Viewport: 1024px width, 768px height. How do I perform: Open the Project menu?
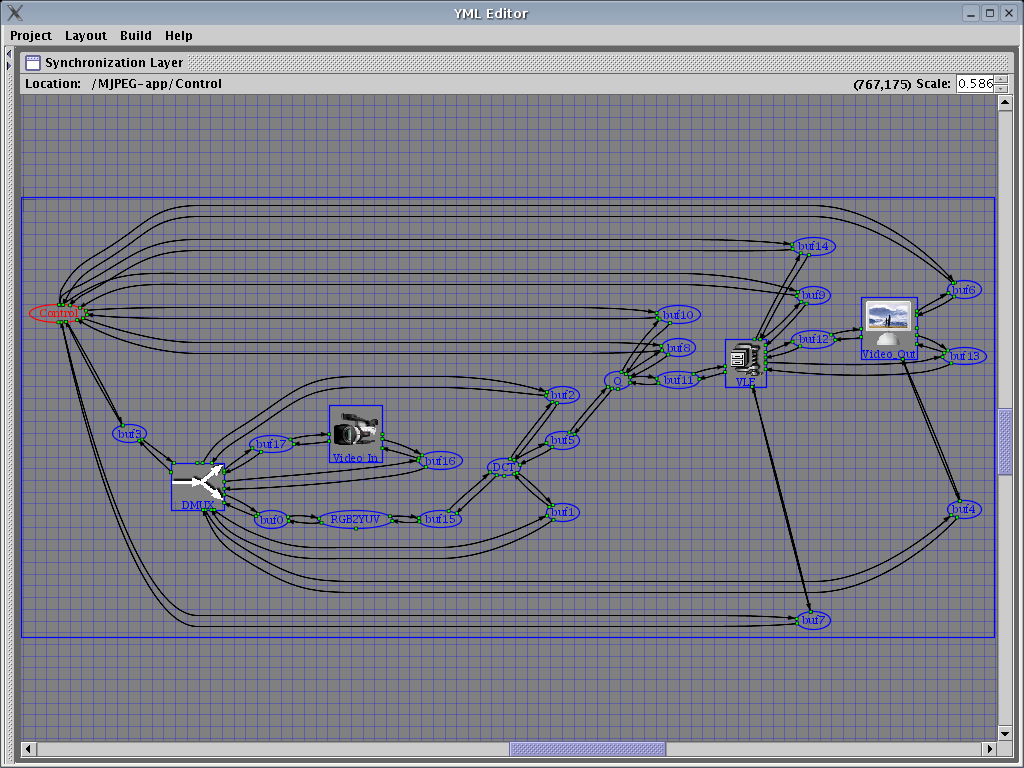coord(31,35)
